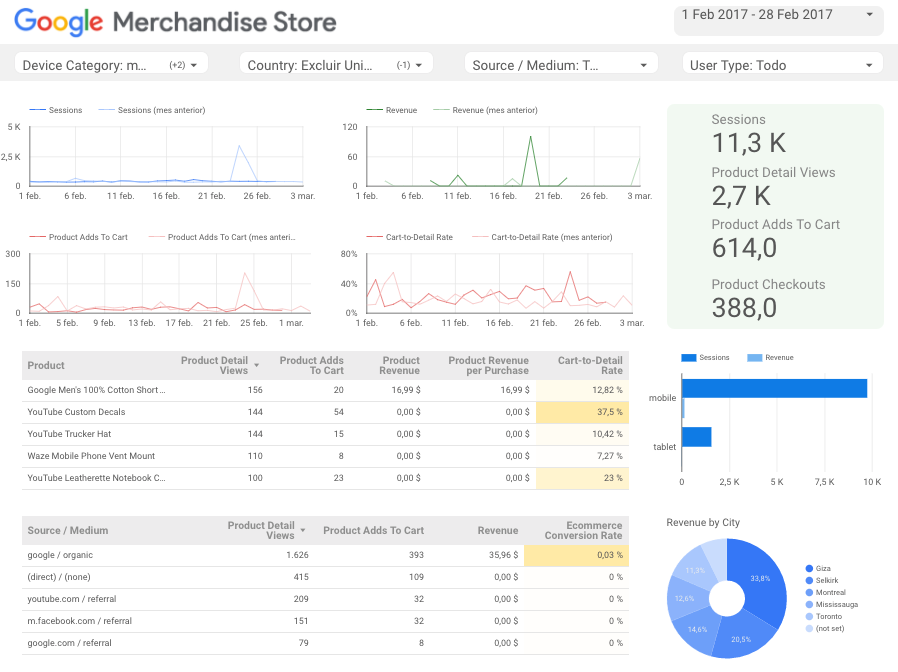Click the Cart-to-Detail Rate column header

tap(590, 366)
